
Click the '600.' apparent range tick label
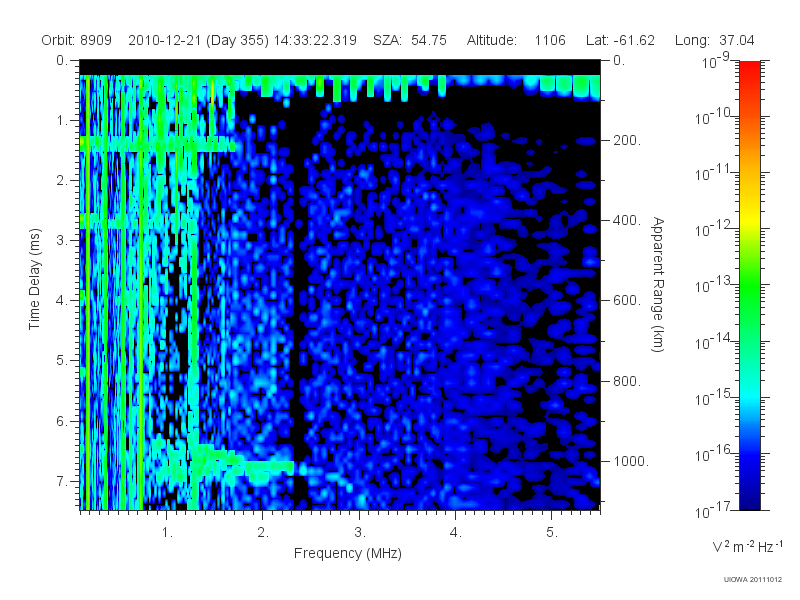[627, 301]
